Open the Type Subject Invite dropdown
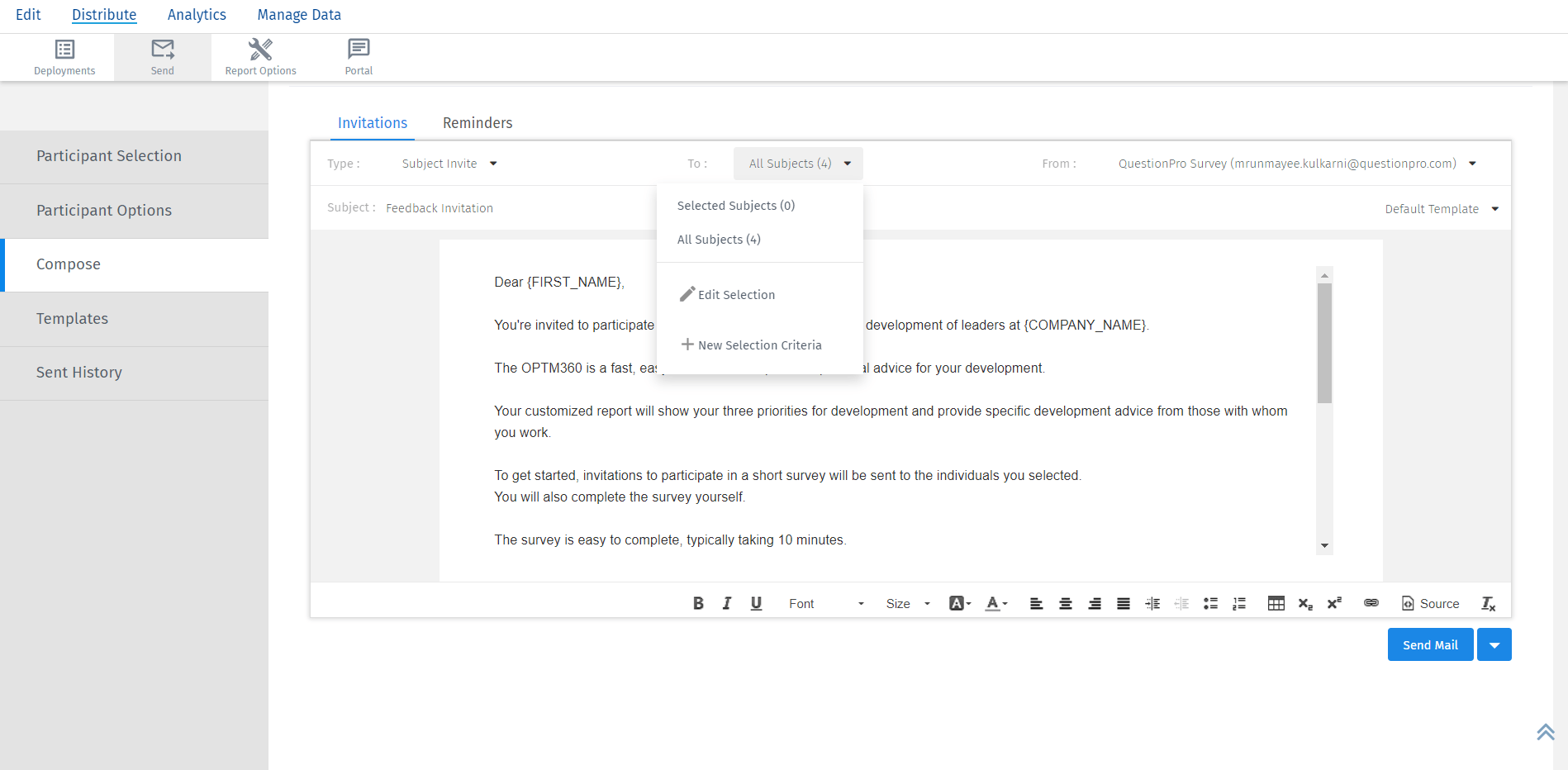Image resolution: width=1568 pixels, height=770 pixels. [449, 164]
